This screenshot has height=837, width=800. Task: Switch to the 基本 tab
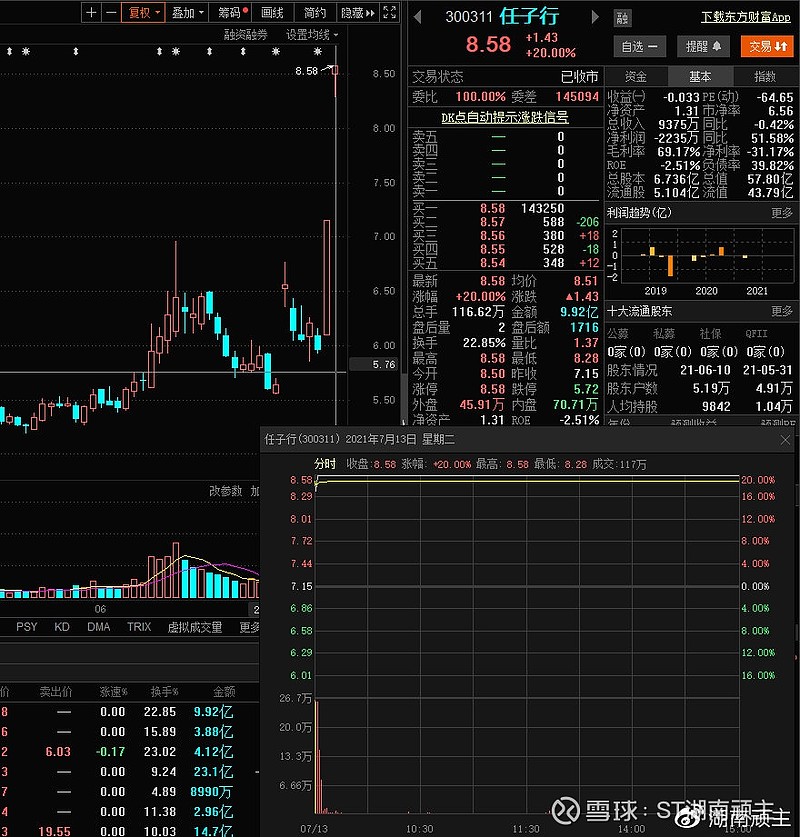pyautogui.click(x=700, y=77)
